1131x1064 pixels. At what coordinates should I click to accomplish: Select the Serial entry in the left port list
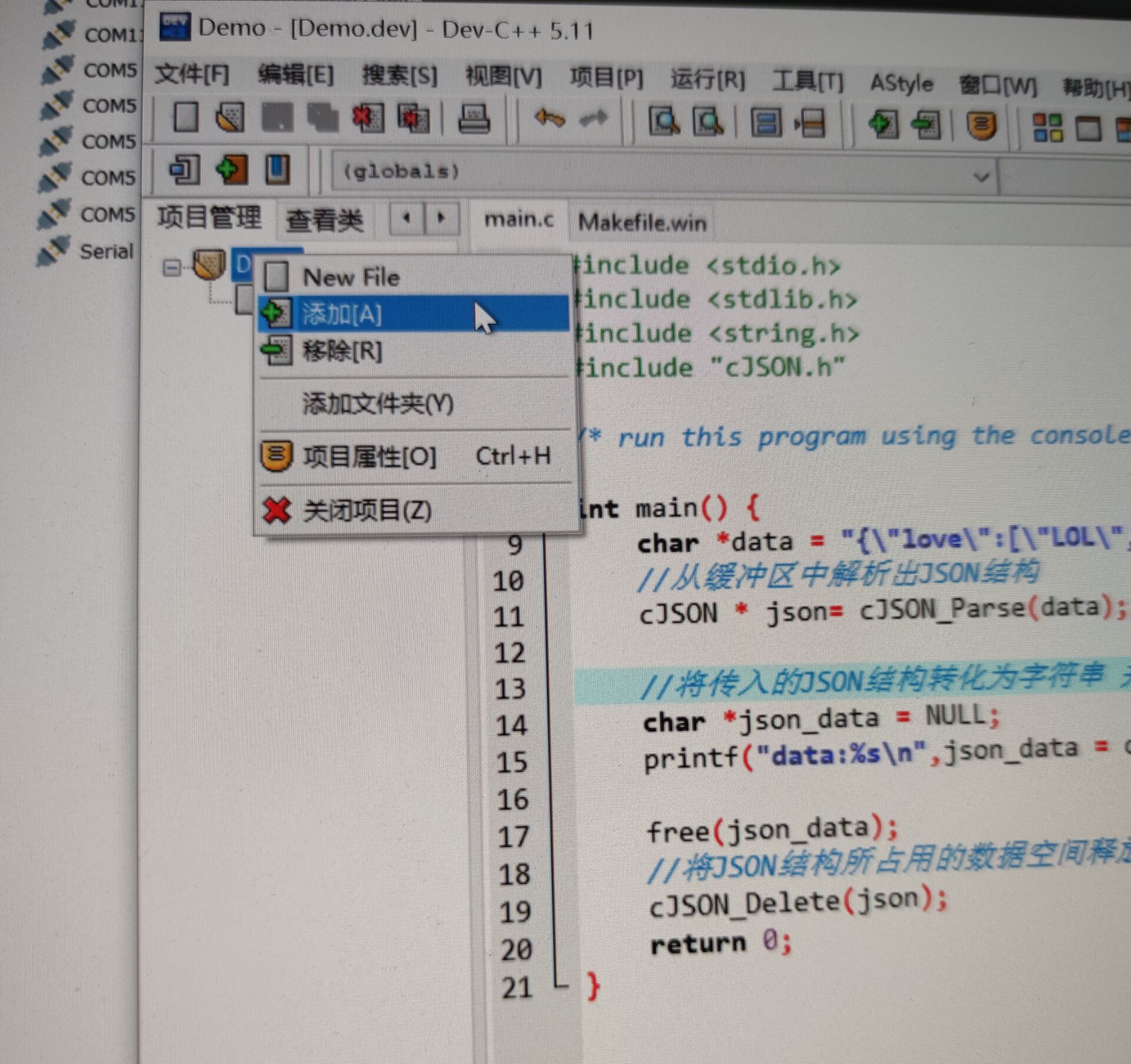106,251
